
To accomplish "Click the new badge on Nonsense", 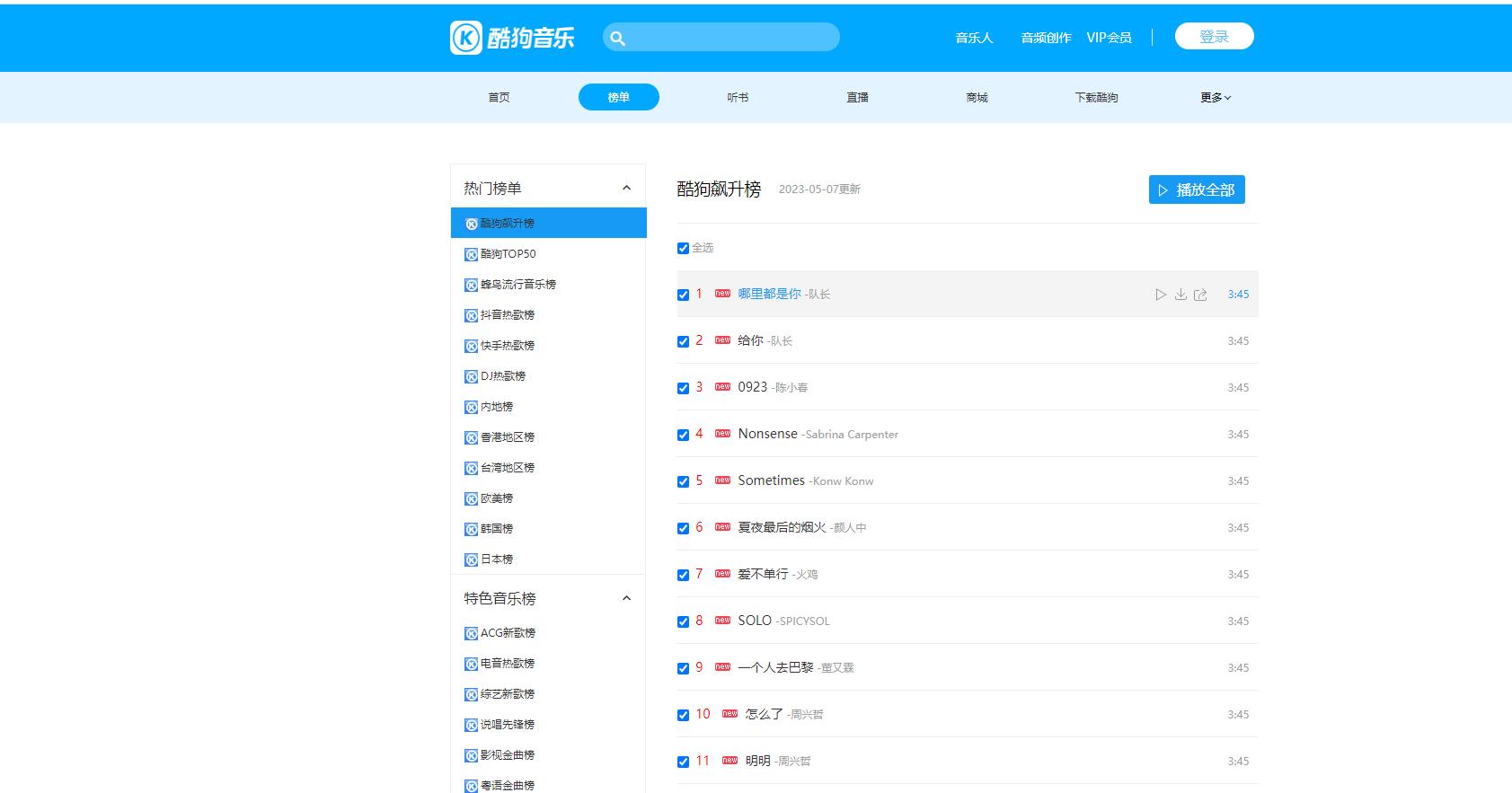I will pos(722,434).
